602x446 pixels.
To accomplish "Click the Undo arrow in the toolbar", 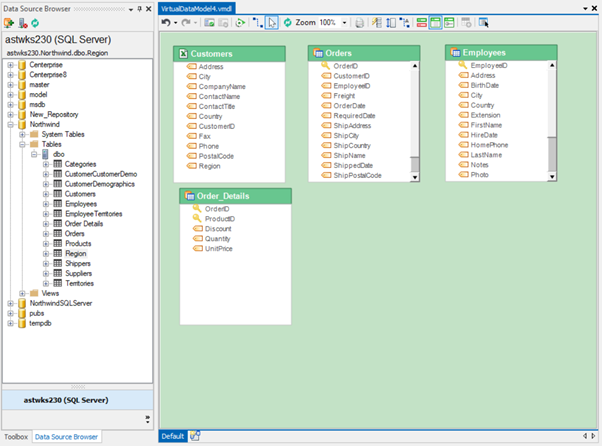I will [x=165, y=21].
